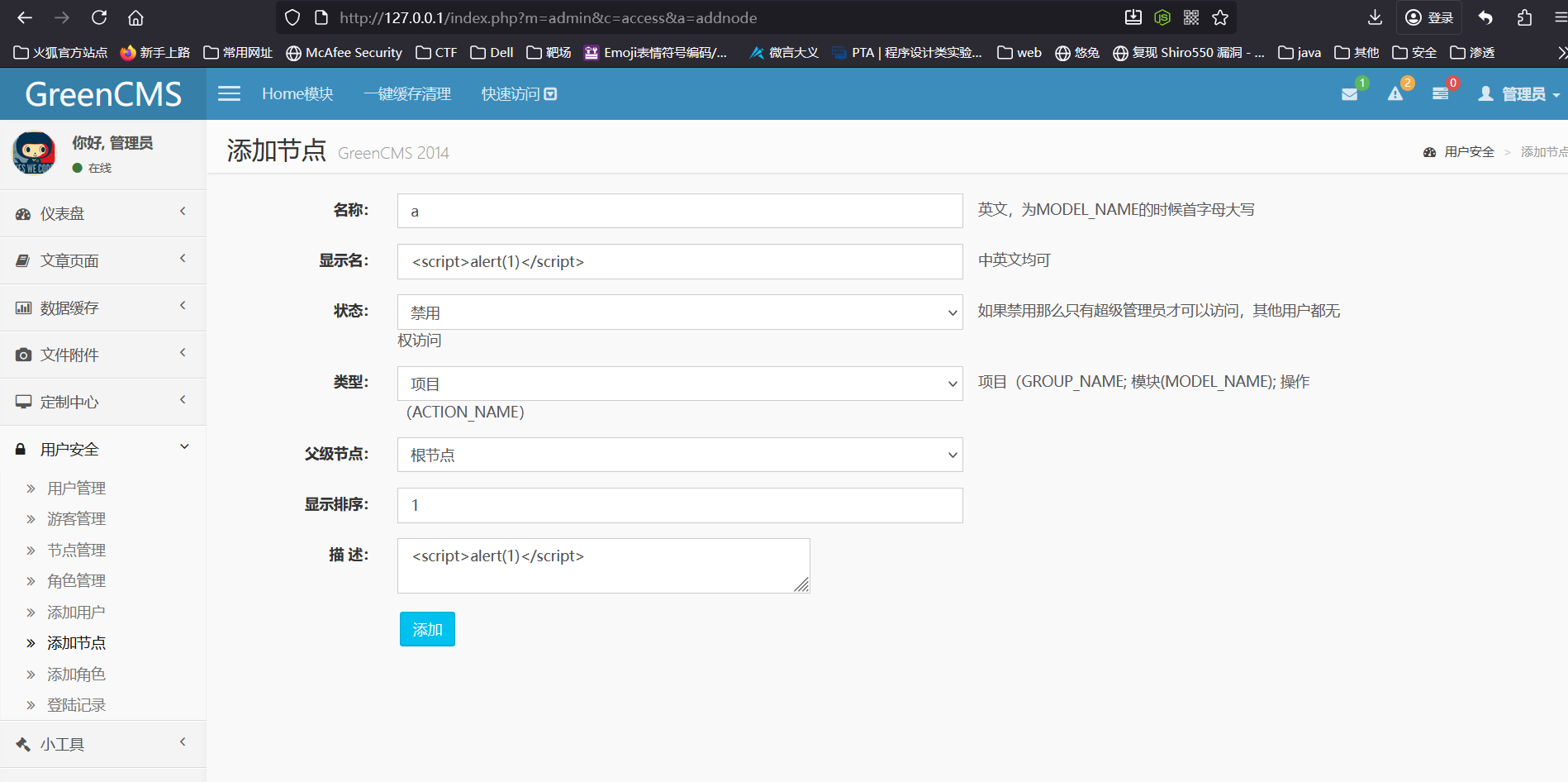
Task: Click into the 显示排序 input field
Action: tap(679, 505)
